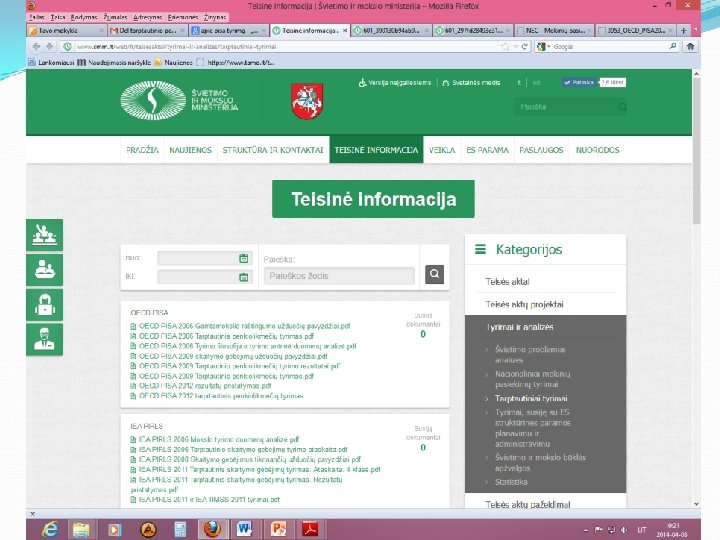Open the ES PARAMA navigation item
Screen dimensions: 720x540
(487, 150)
